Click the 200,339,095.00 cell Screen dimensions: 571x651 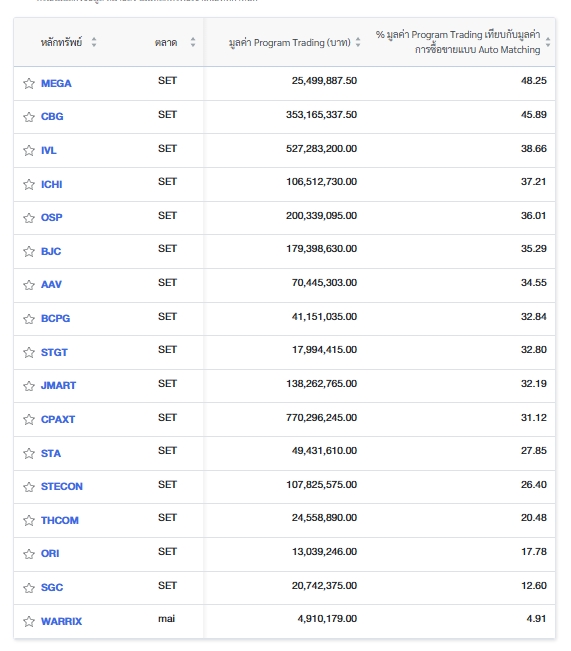[321, 216]
